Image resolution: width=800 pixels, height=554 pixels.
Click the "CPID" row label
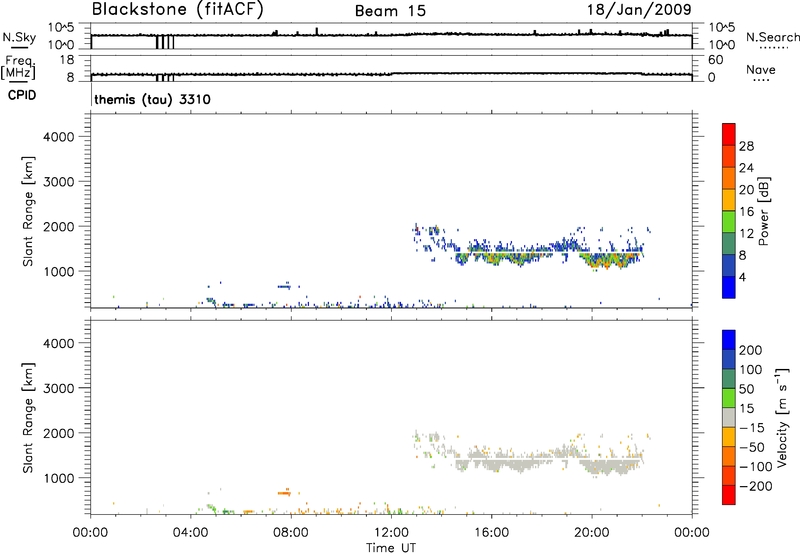coord(22,95)
